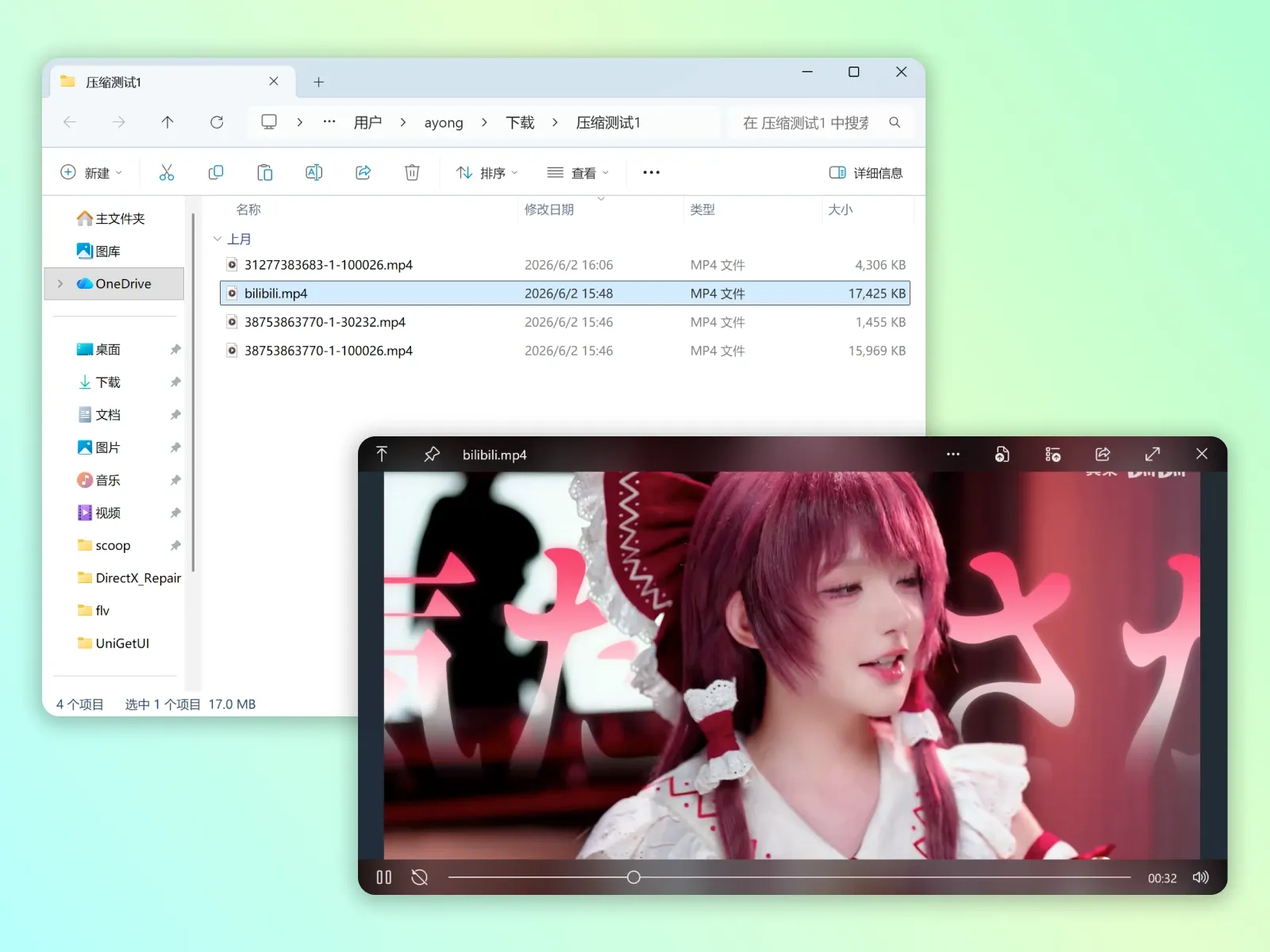Click the Cut scissors icon in toolbar
This screenshot has width=1270, height=952.
(166, 172)
